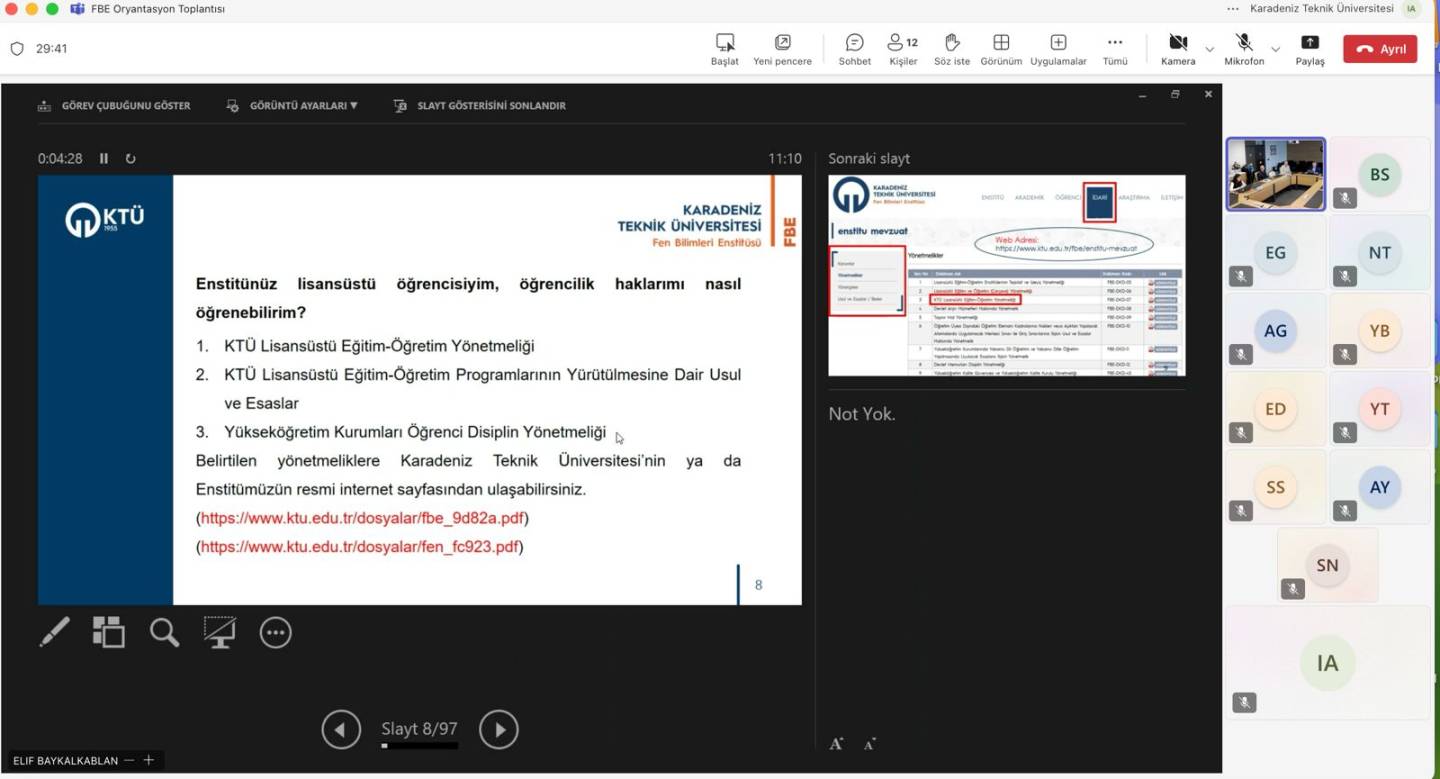
Task: Open meeting in Yeni pencere
Action: (783, 49)
